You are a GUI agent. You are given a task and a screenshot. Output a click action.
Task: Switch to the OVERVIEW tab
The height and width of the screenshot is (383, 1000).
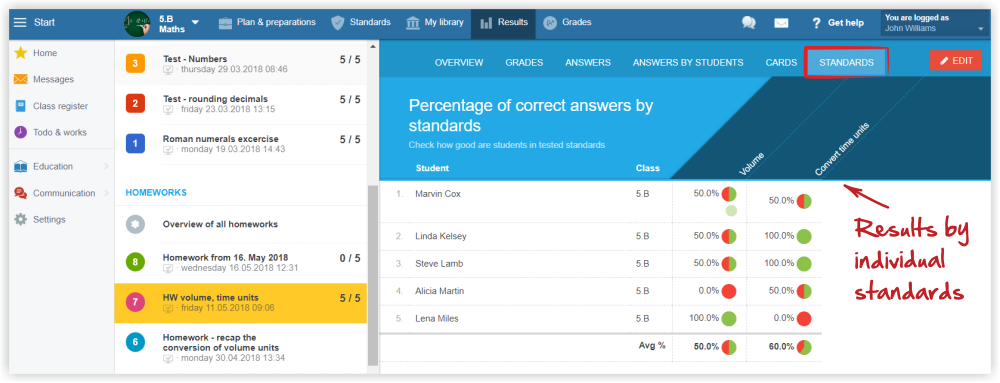459,62
